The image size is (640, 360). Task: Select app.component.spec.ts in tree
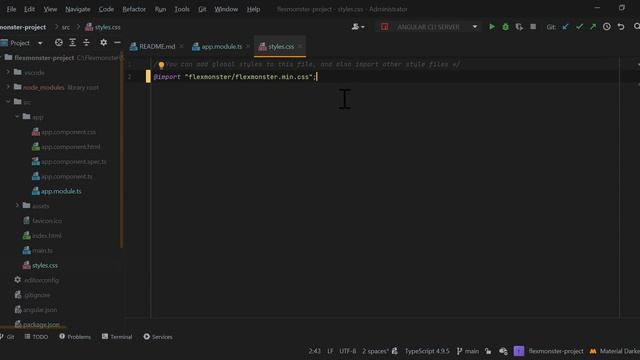coord(69,162)
